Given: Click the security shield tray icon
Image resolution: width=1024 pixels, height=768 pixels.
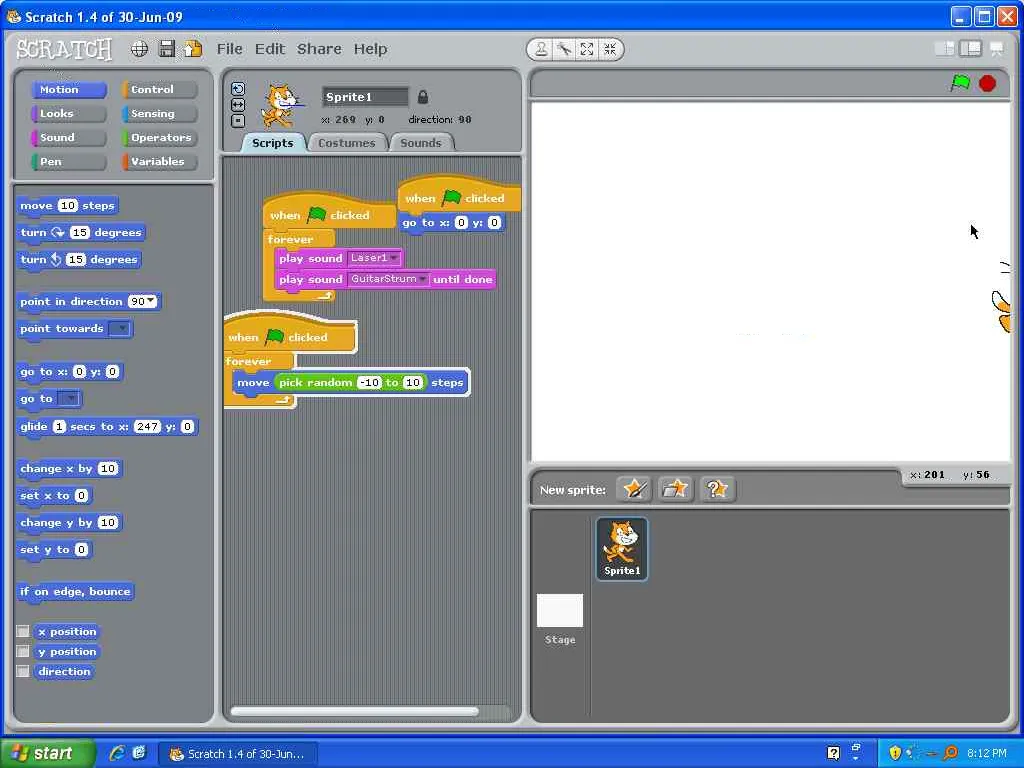Looking at the screenshot, I should click(x=895, y=753).
